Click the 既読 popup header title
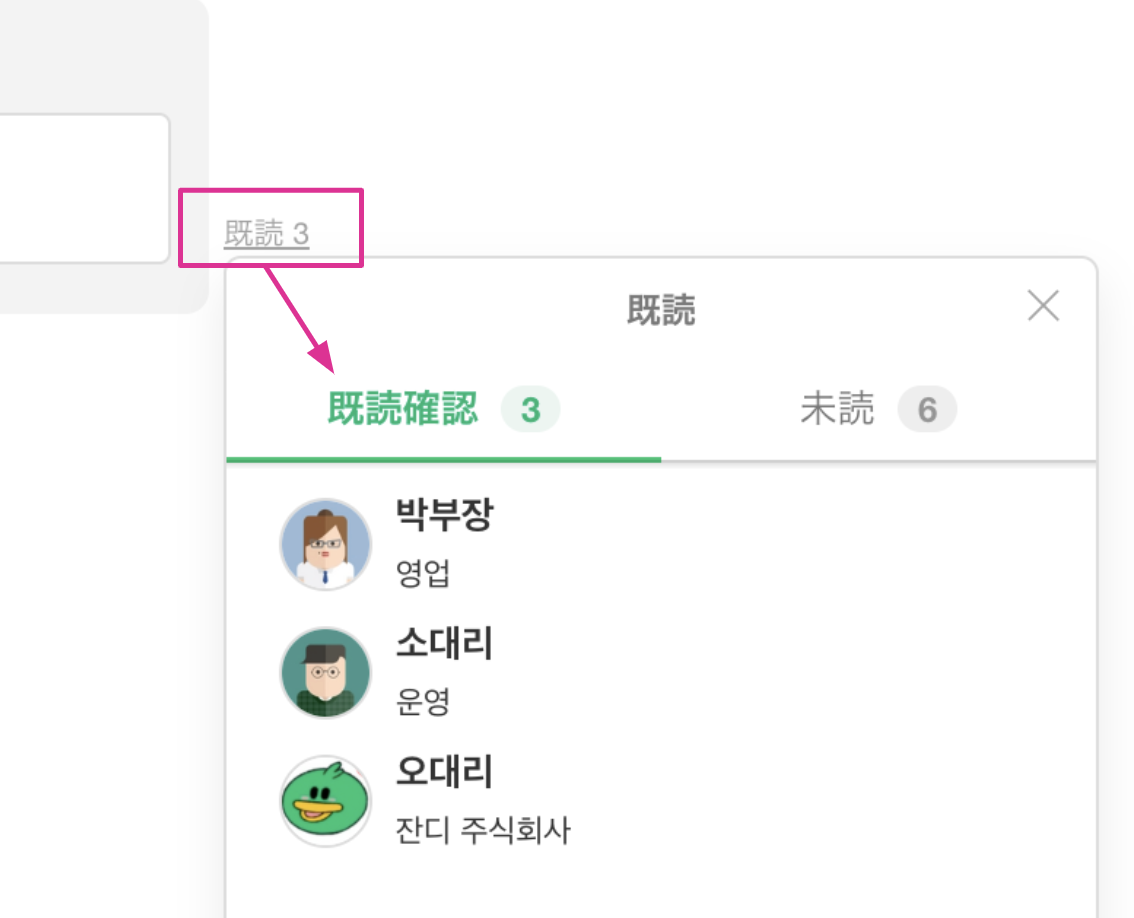The height and width of the screenshot is (918, 1134). pyautogui.click(x=661, y=310)
